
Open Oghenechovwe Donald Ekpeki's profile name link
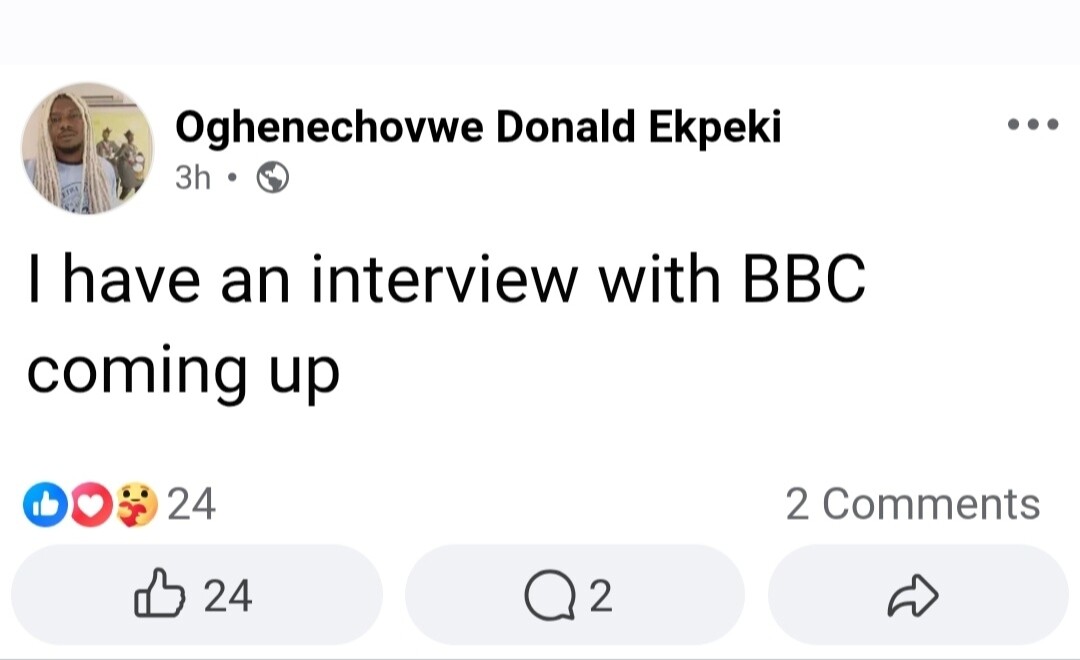click(478, 128)
